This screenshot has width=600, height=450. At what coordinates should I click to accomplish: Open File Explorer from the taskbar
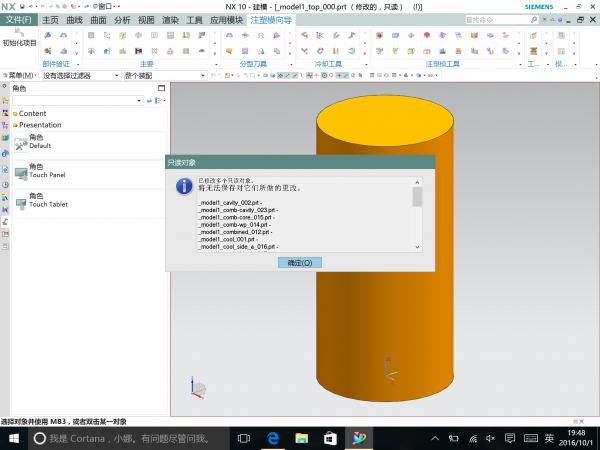[302, 438]
